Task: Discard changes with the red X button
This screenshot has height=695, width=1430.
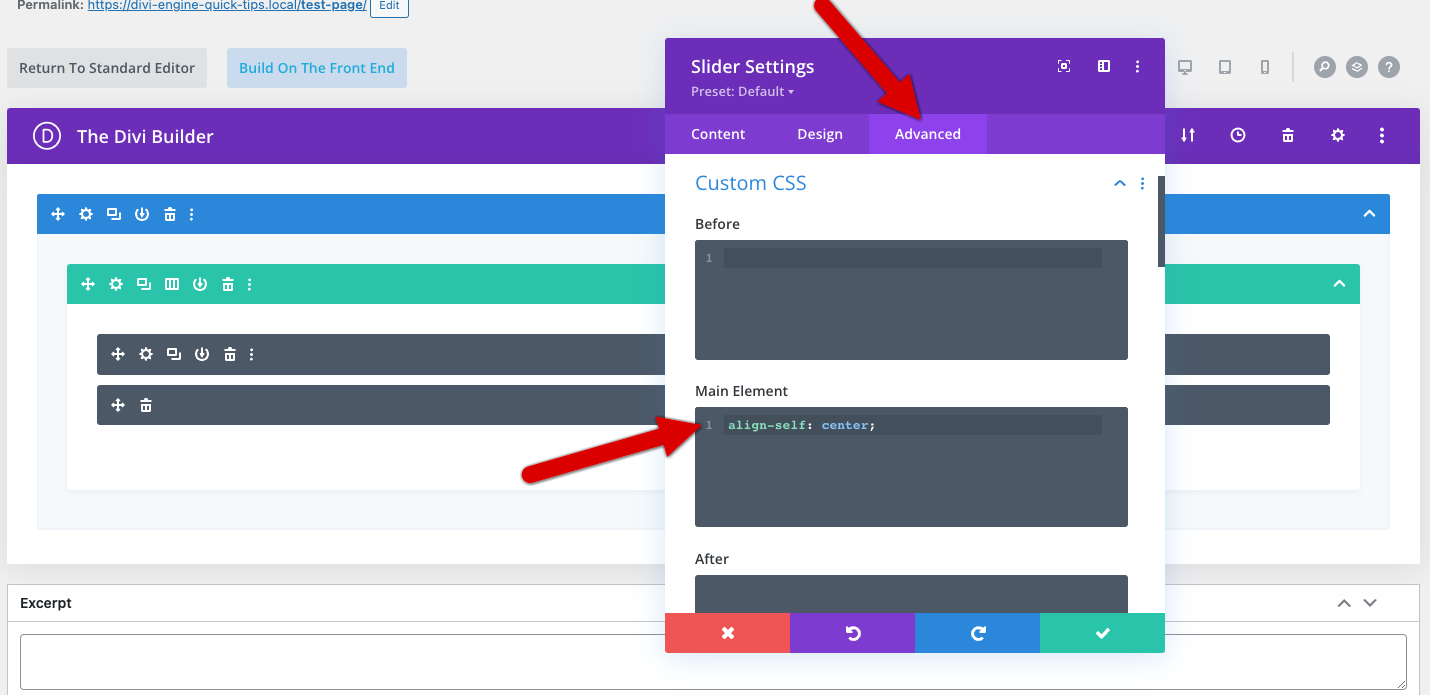Action: (727, 633)
